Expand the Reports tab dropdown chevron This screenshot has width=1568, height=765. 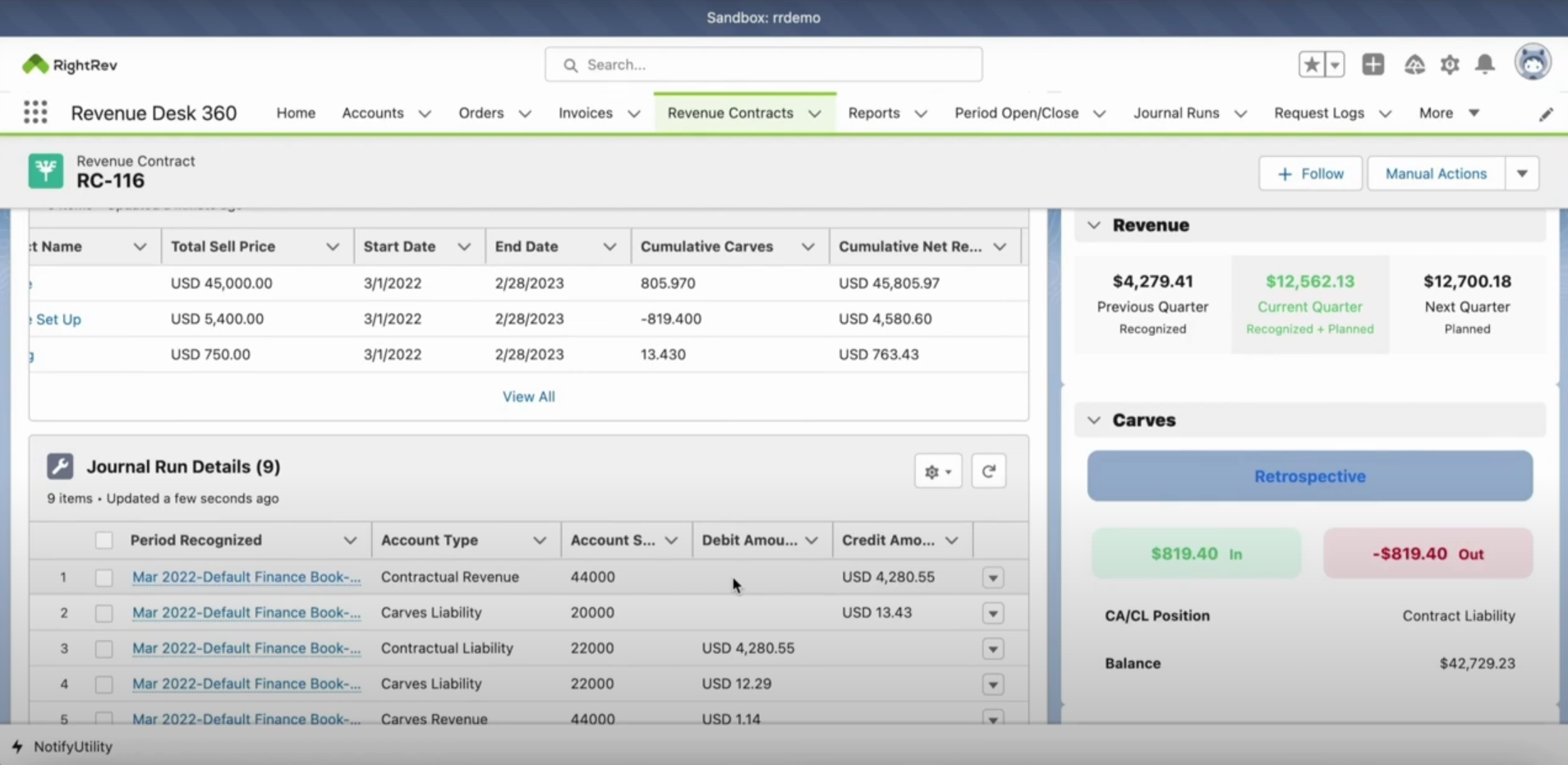pyautogui.click(x=921, y=113)
